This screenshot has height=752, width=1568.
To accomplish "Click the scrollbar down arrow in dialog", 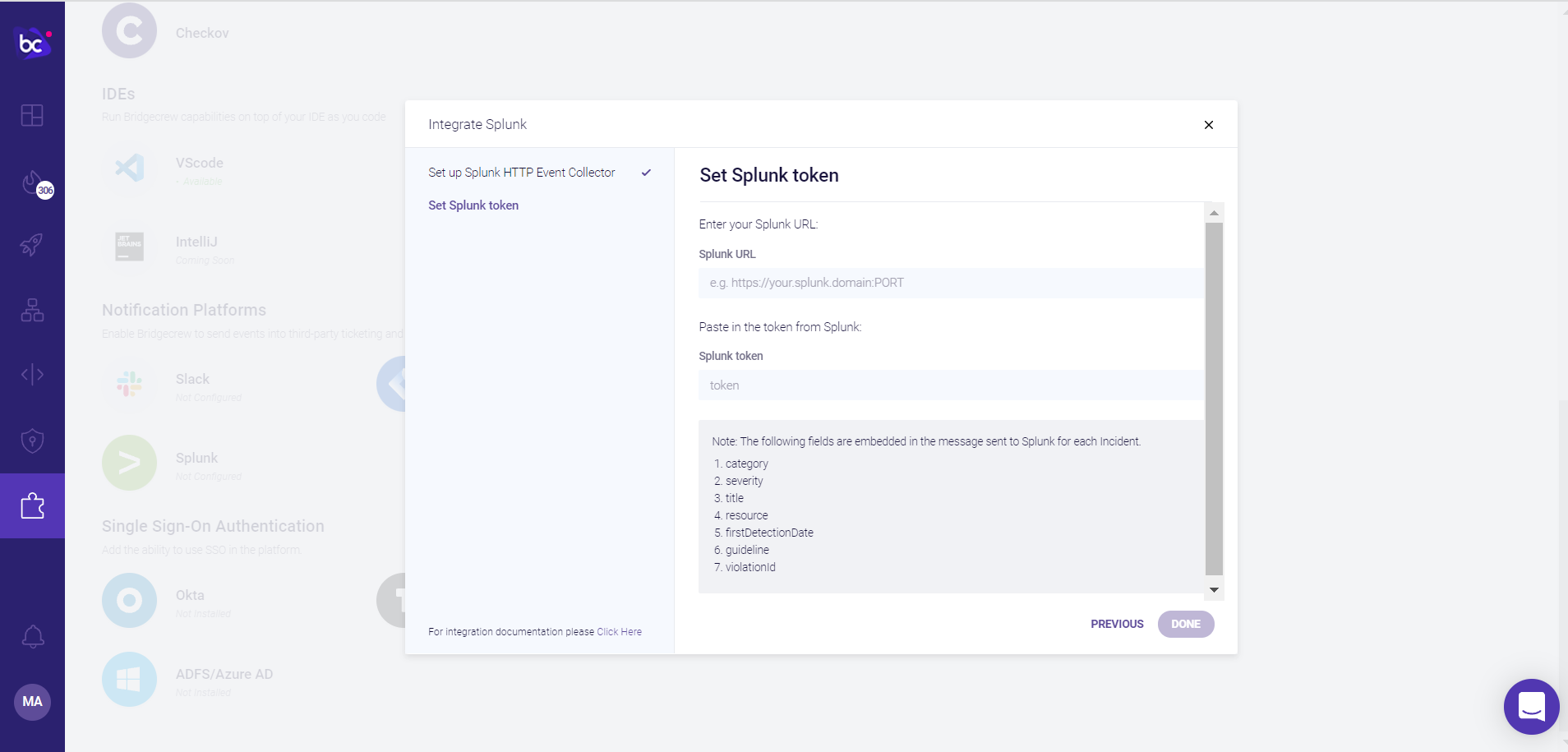I will point(1214,590).
